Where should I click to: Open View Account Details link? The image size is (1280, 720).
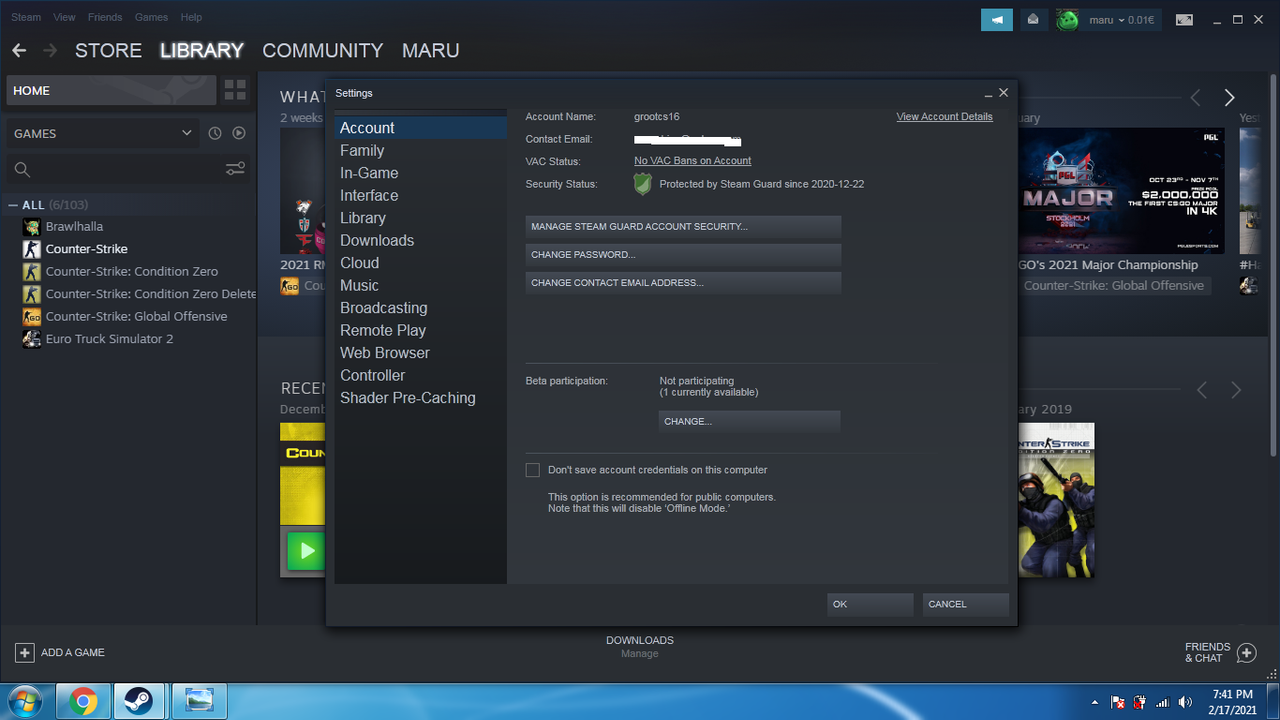(x=944, y=116)
